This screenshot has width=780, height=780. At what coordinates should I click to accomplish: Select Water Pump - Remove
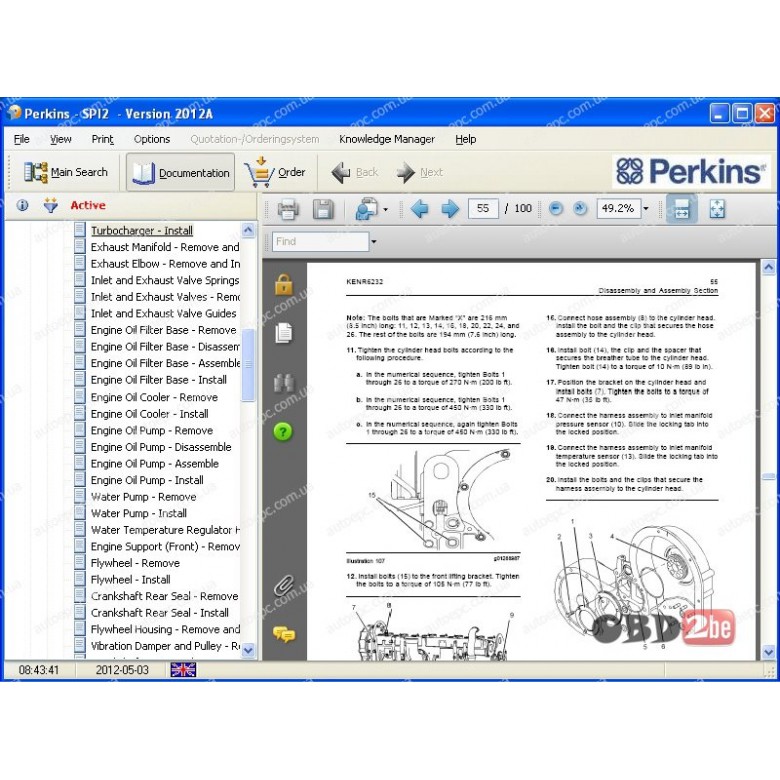point(143,496)
